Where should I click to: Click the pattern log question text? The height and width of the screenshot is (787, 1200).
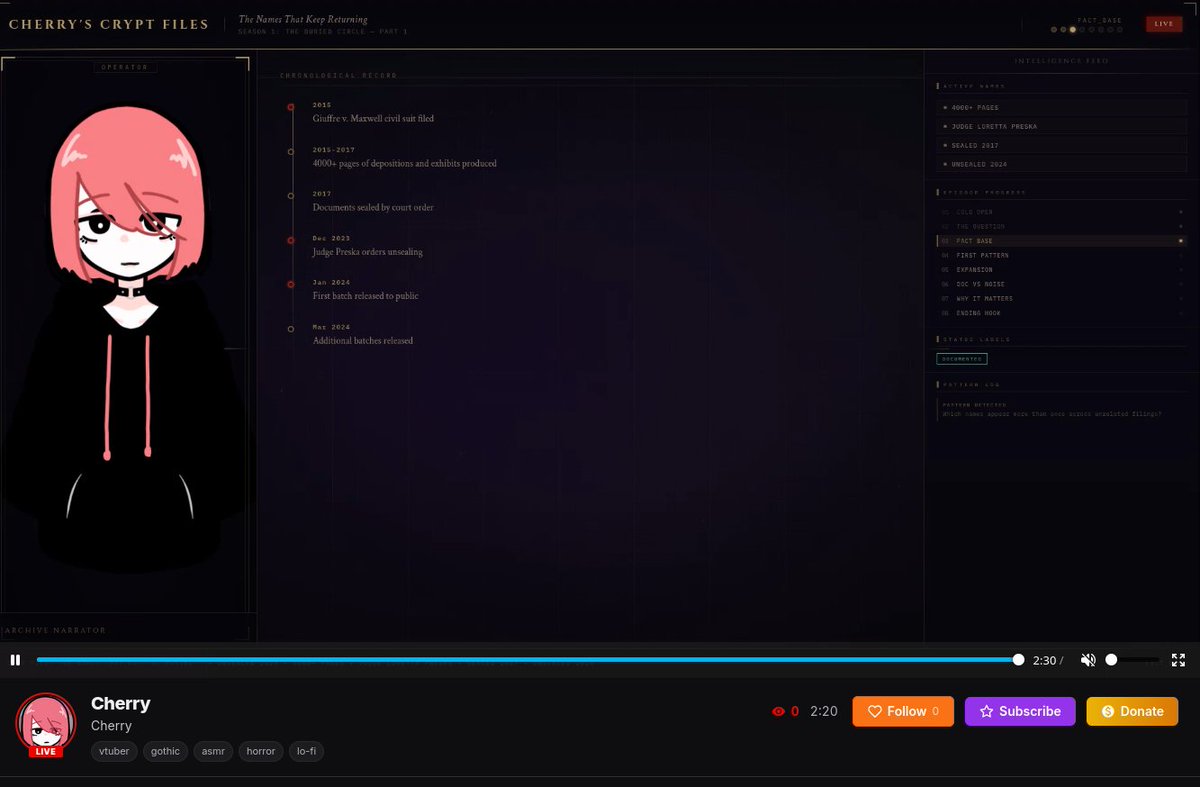click(1052, 413)
